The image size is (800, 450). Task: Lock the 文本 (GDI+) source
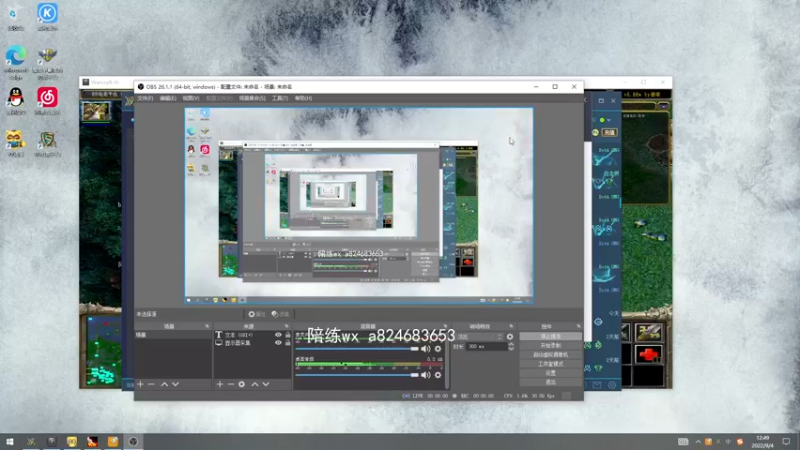point(288,335)
